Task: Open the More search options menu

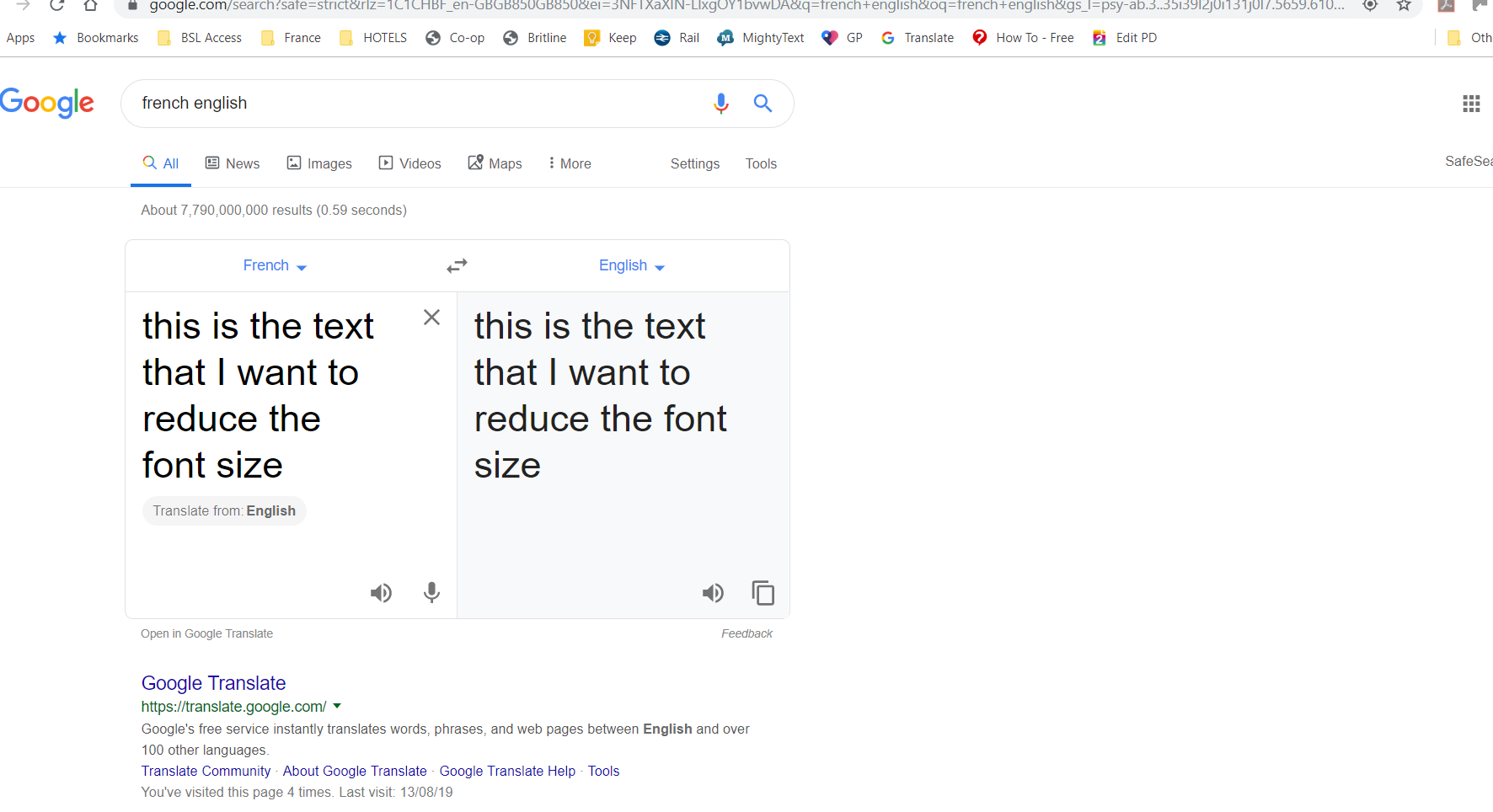Action: pos(570,163)
